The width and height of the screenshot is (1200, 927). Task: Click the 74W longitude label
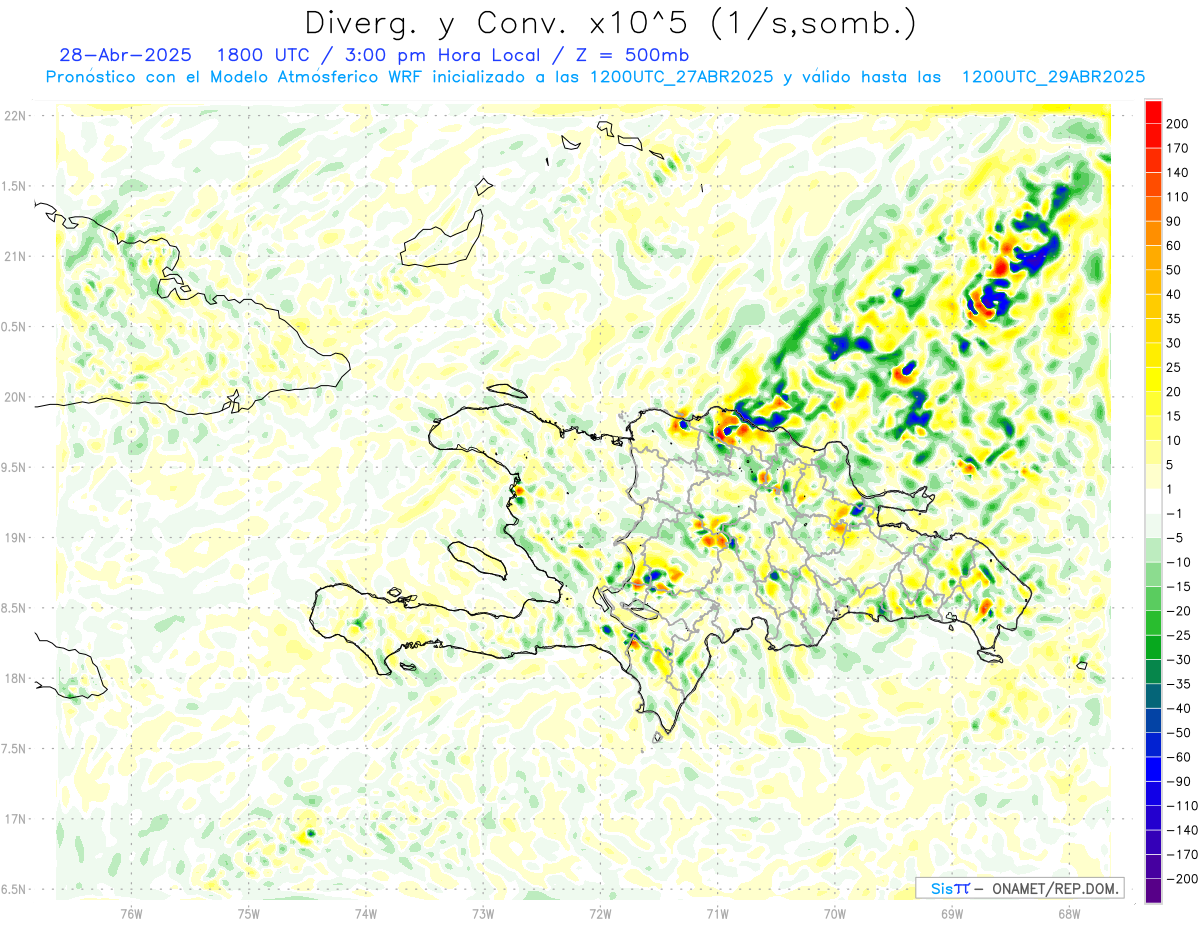pos(366,912)
